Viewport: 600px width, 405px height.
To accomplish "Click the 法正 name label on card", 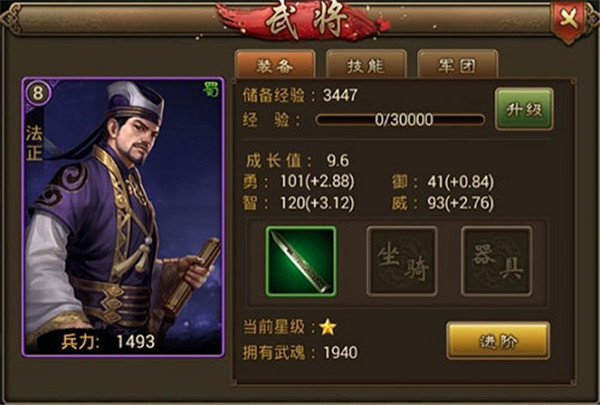I will tap(34, 143).
